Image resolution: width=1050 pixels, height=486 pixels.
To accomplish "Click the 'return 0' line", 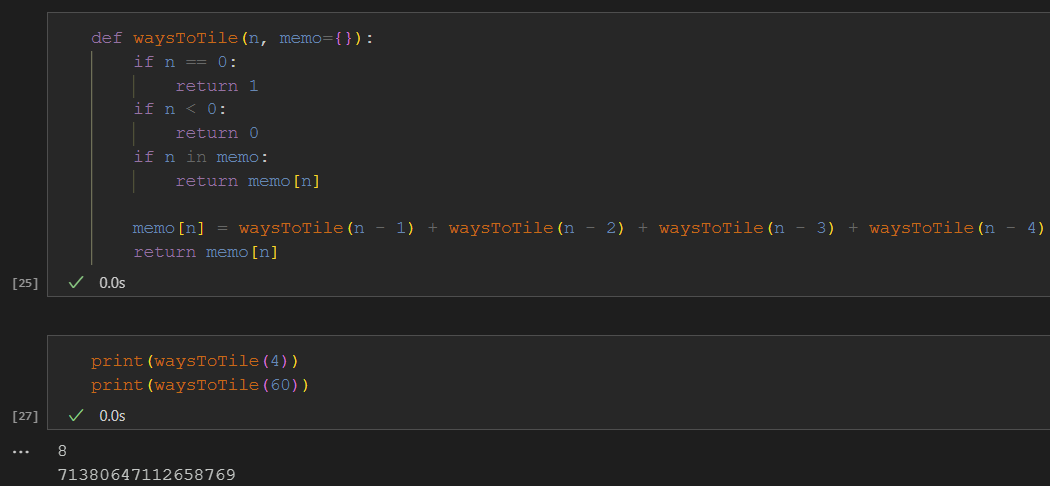I will click(x=217, y=133).
